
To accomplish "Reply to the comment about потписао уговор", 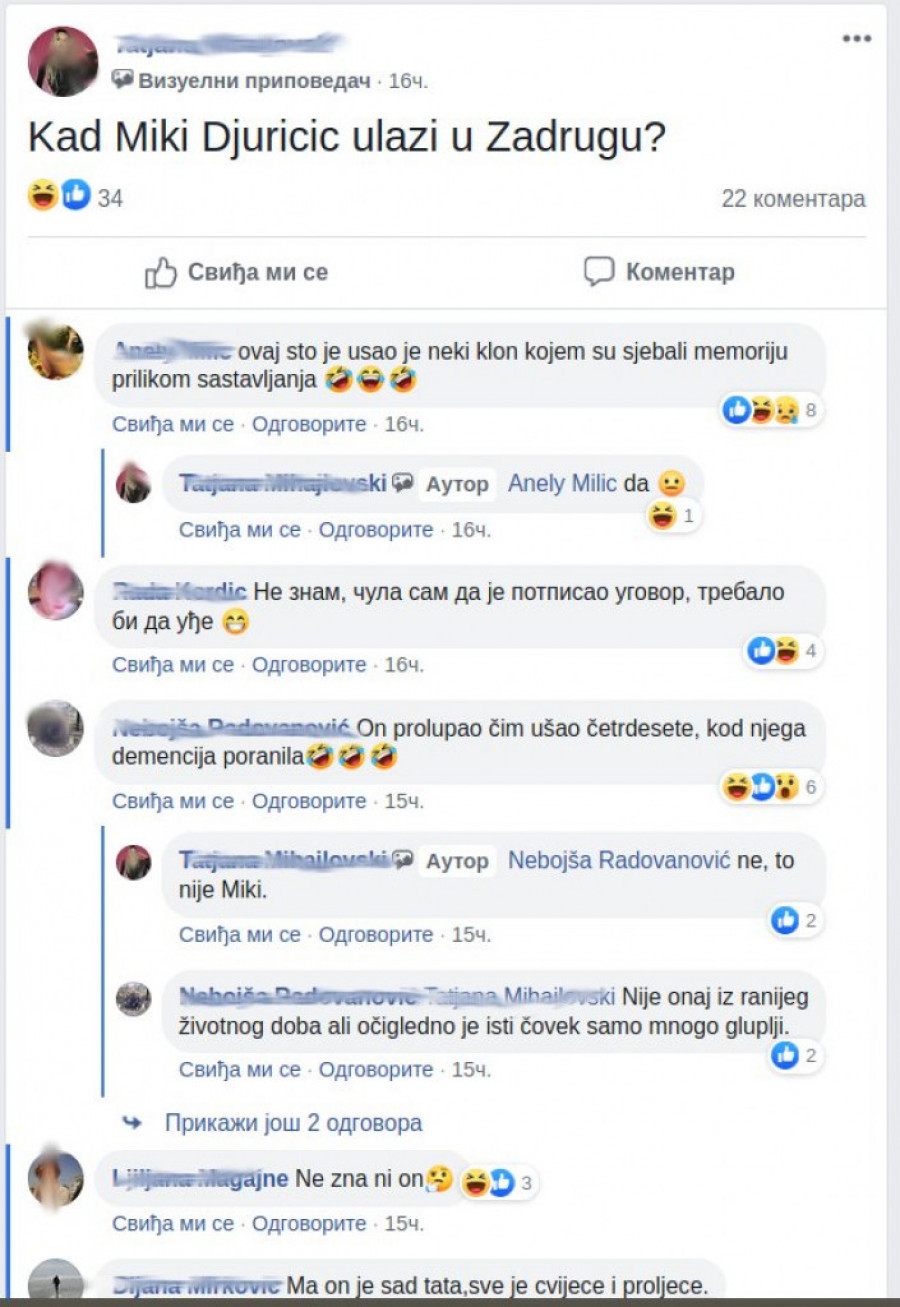I will pos(309,664).
